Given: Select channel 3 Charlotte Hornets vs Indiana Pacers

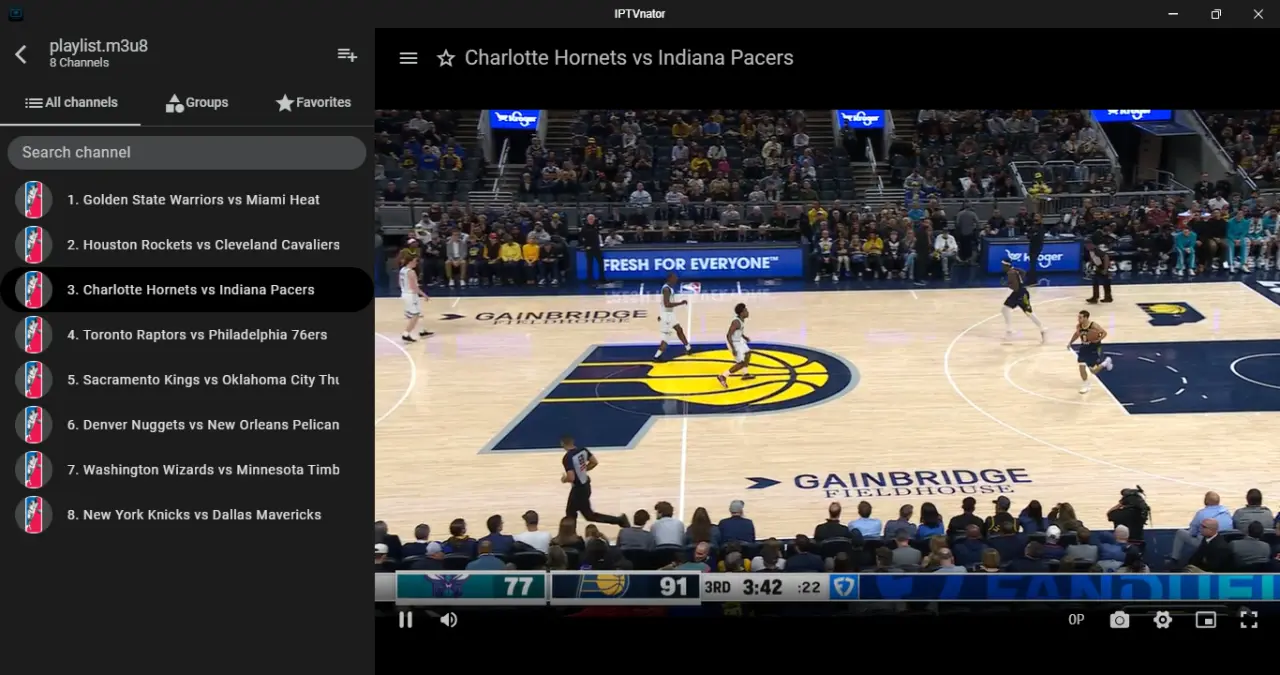Looking at the screenshot, I should pos(187,289).
